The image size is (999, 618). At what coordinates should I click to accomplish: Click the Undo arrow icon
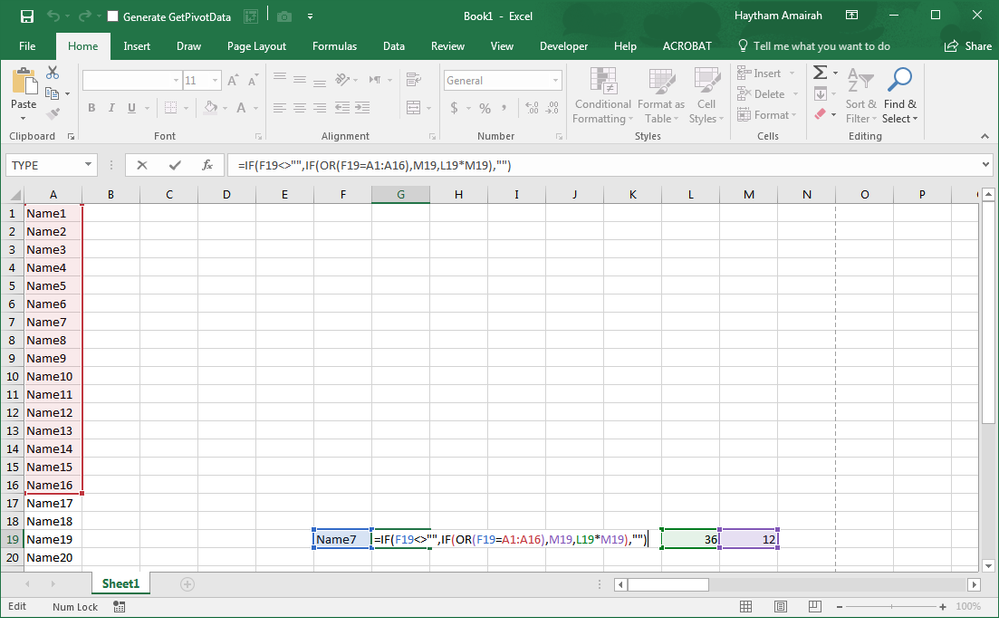click(54, 17)
